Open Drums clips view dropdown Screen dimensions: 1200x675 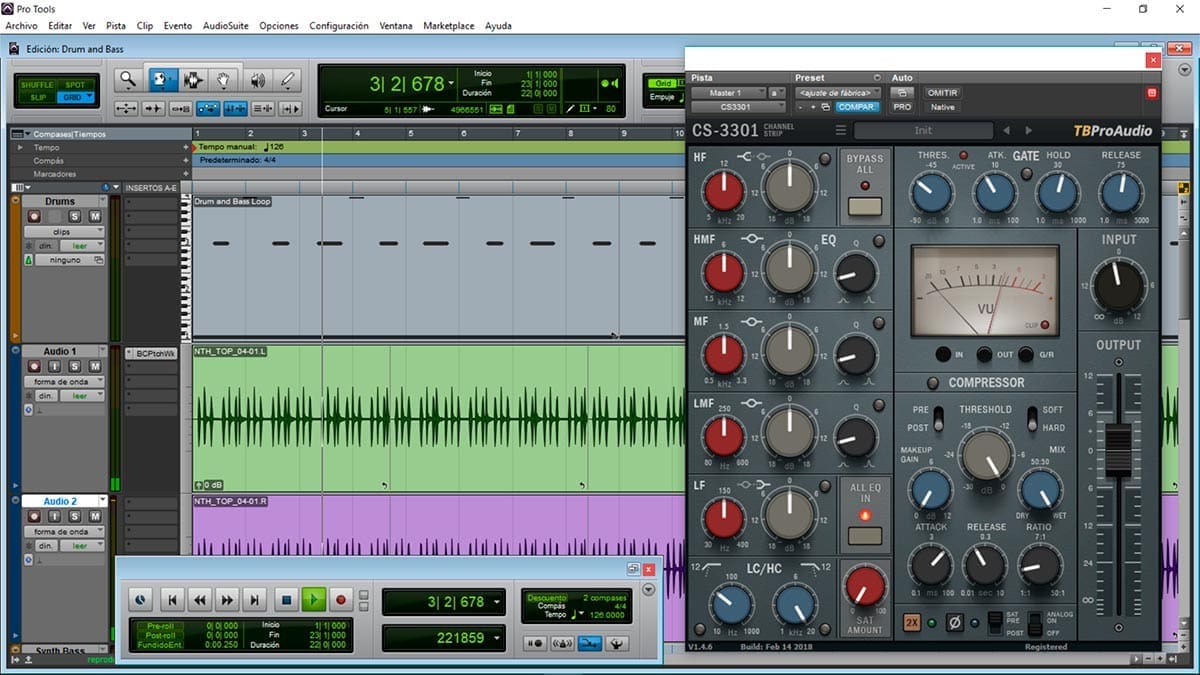[64, 231]
